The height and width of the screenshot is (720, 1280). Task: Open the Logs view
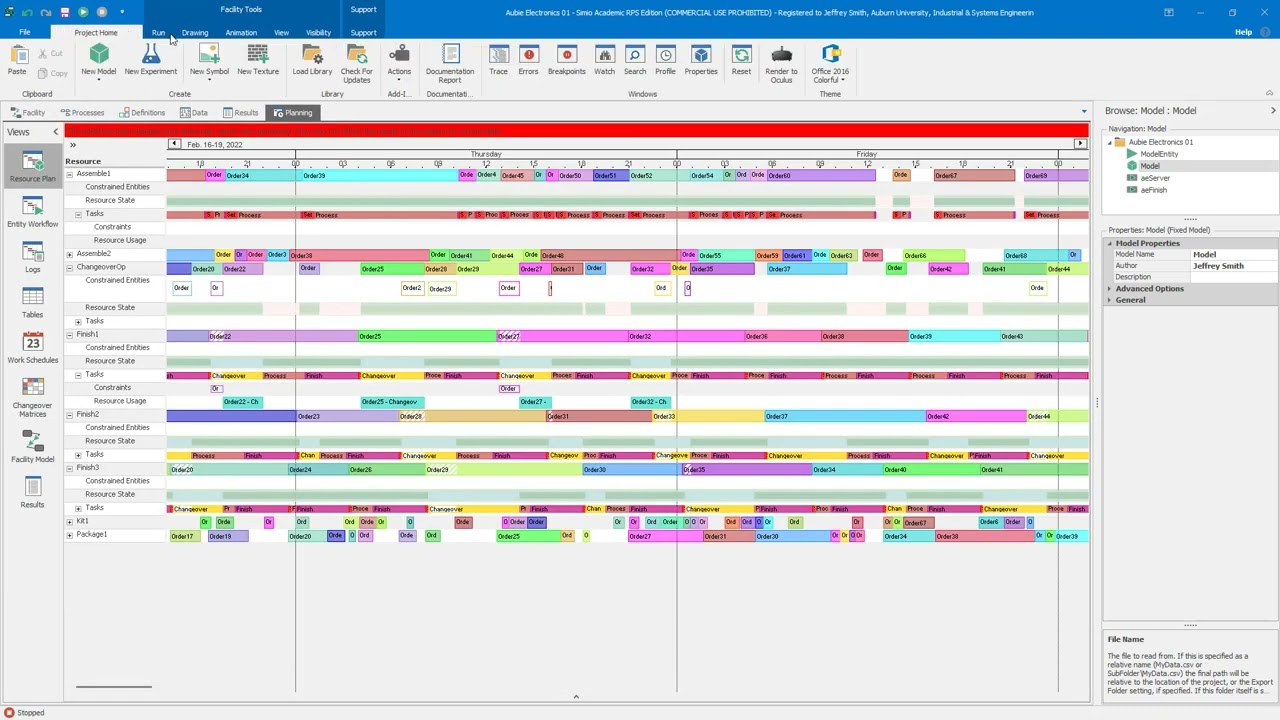[32, 257]
